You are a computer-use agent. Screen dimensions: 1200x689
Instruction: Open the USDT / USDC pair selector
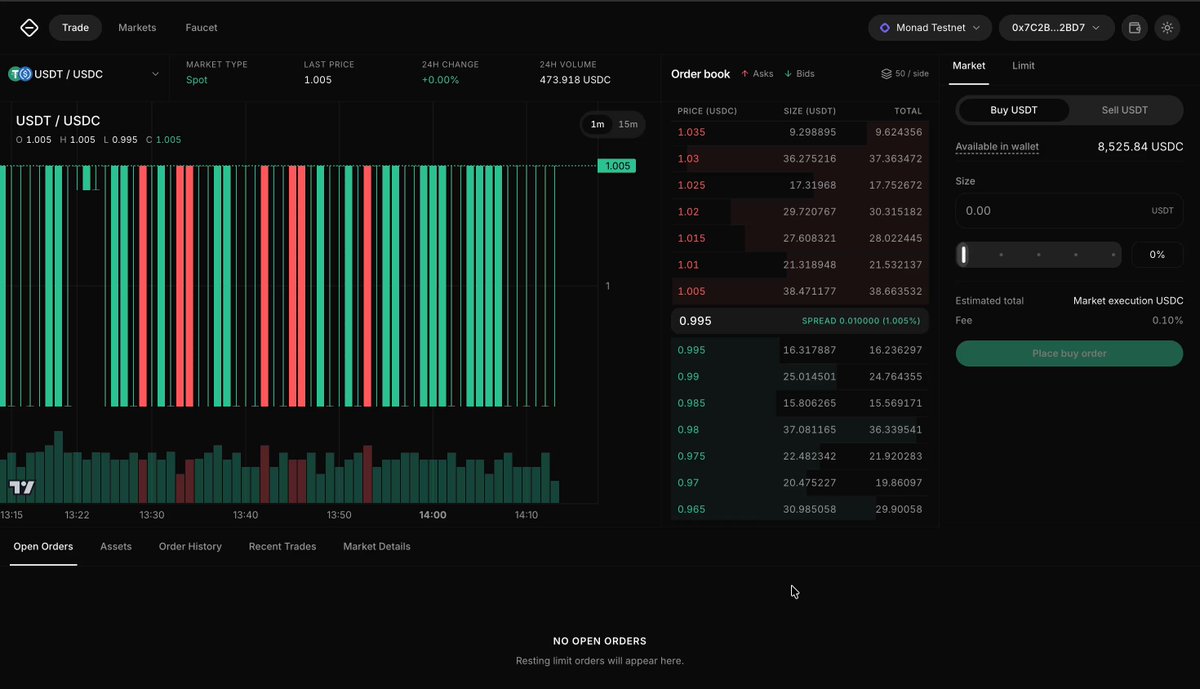pyautogui.click(x=84, y=74)
